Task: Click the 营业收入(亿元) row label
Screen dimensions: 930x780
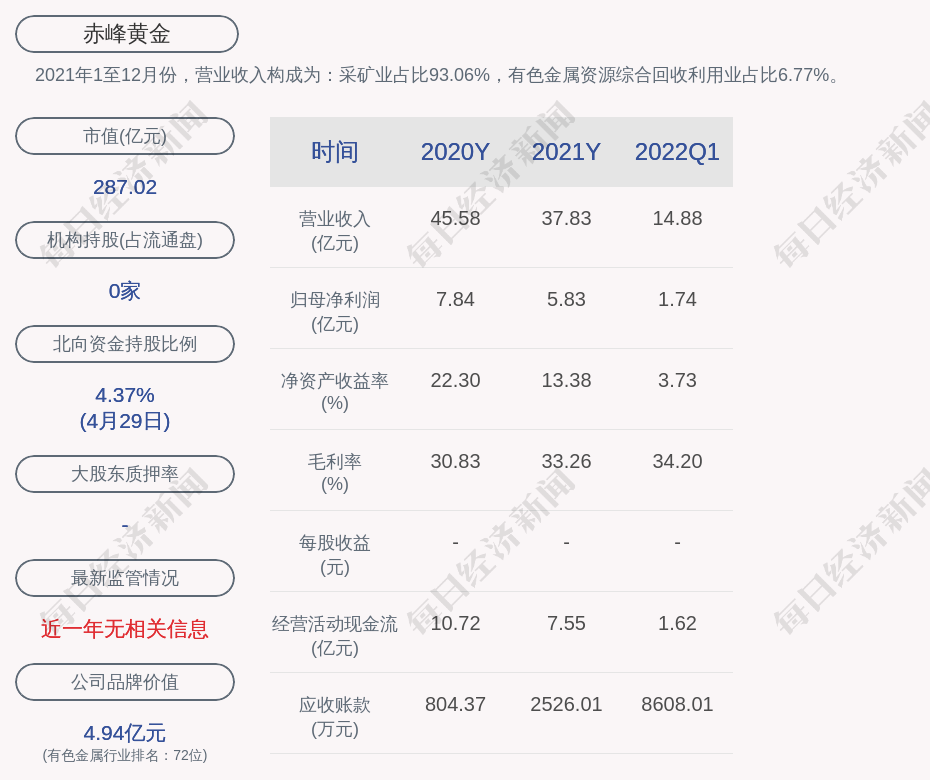Action: click(x=335, y=231)
